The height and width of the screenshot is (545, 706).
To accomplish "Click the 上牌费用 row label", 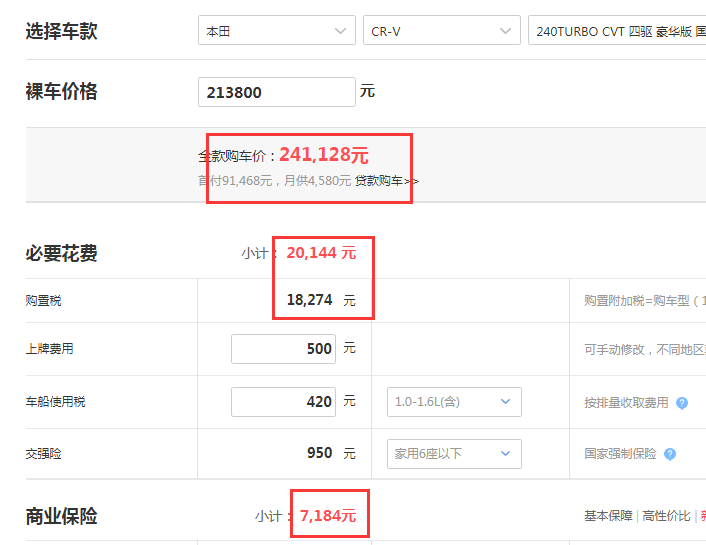I will (x=50, y=349).
